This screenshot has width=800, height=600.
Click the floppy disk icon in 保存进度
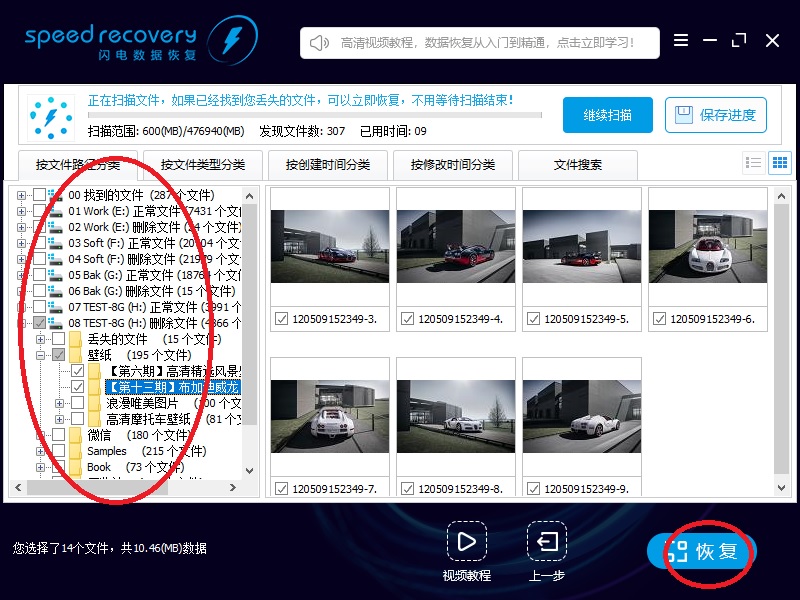(684, 115)
